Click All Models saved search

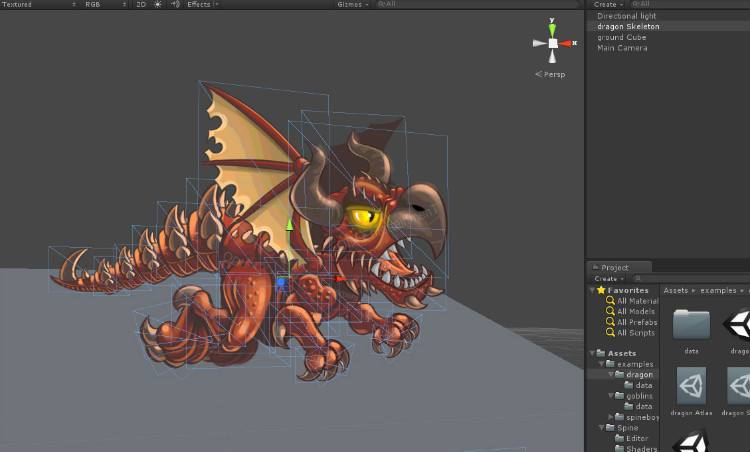pyautogui.click(x=637, y=311)
